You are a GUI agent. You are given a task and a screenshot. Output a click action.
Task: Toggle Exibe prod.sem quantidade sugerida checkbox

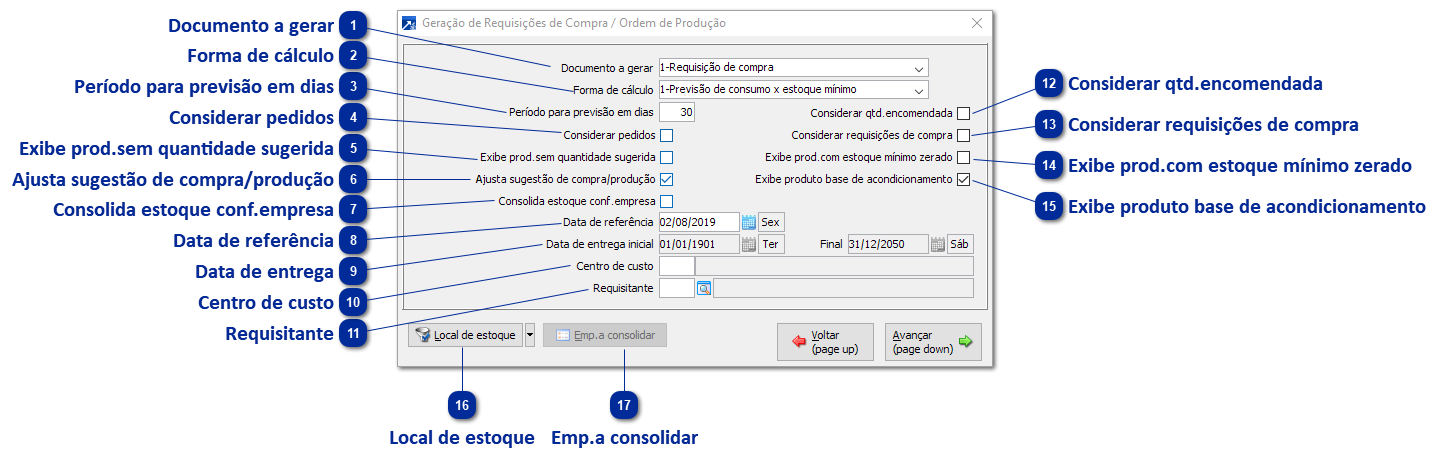click(x=666, y=157)
